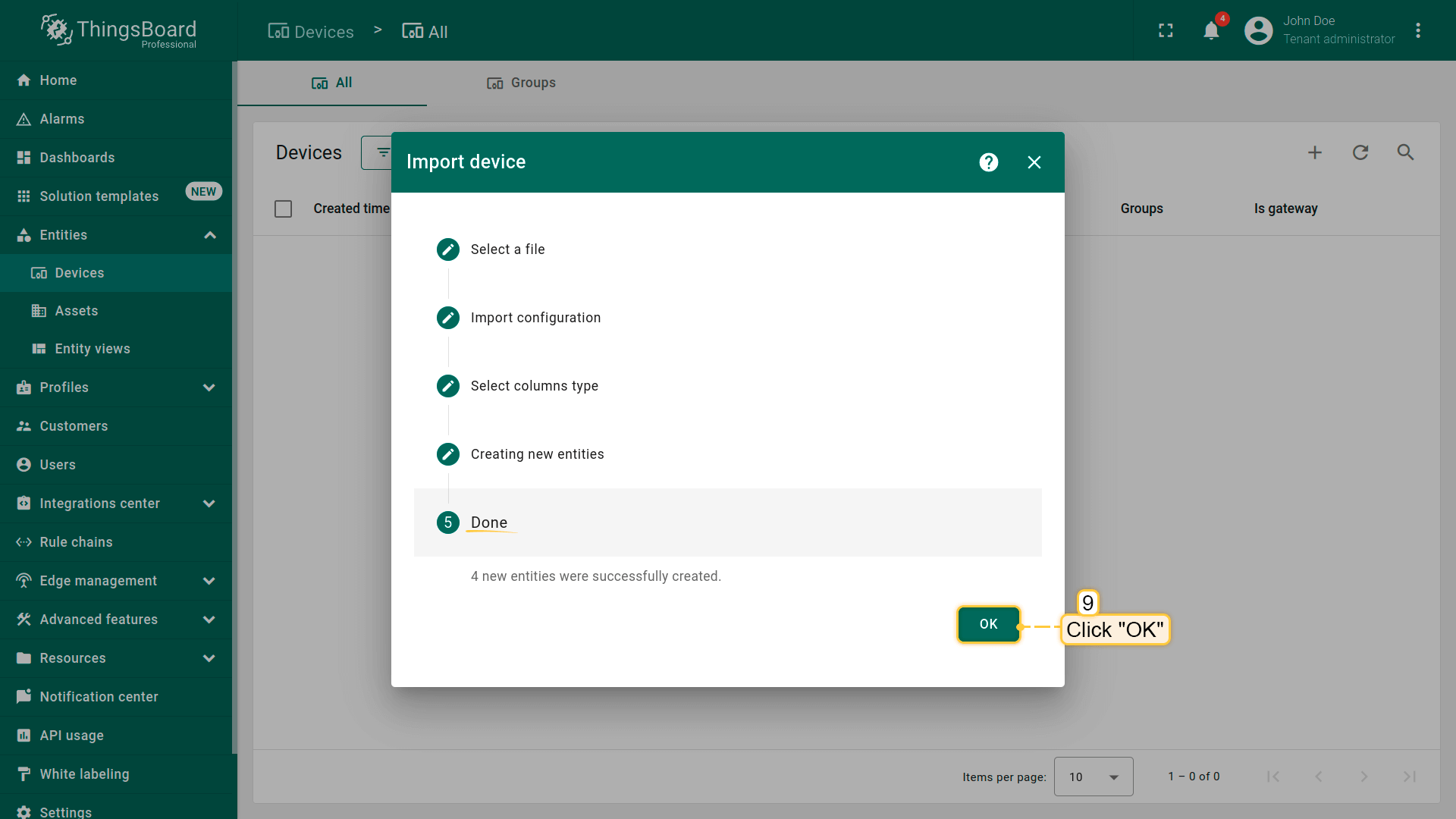Click the add device plus icon

coord(1315,152)
